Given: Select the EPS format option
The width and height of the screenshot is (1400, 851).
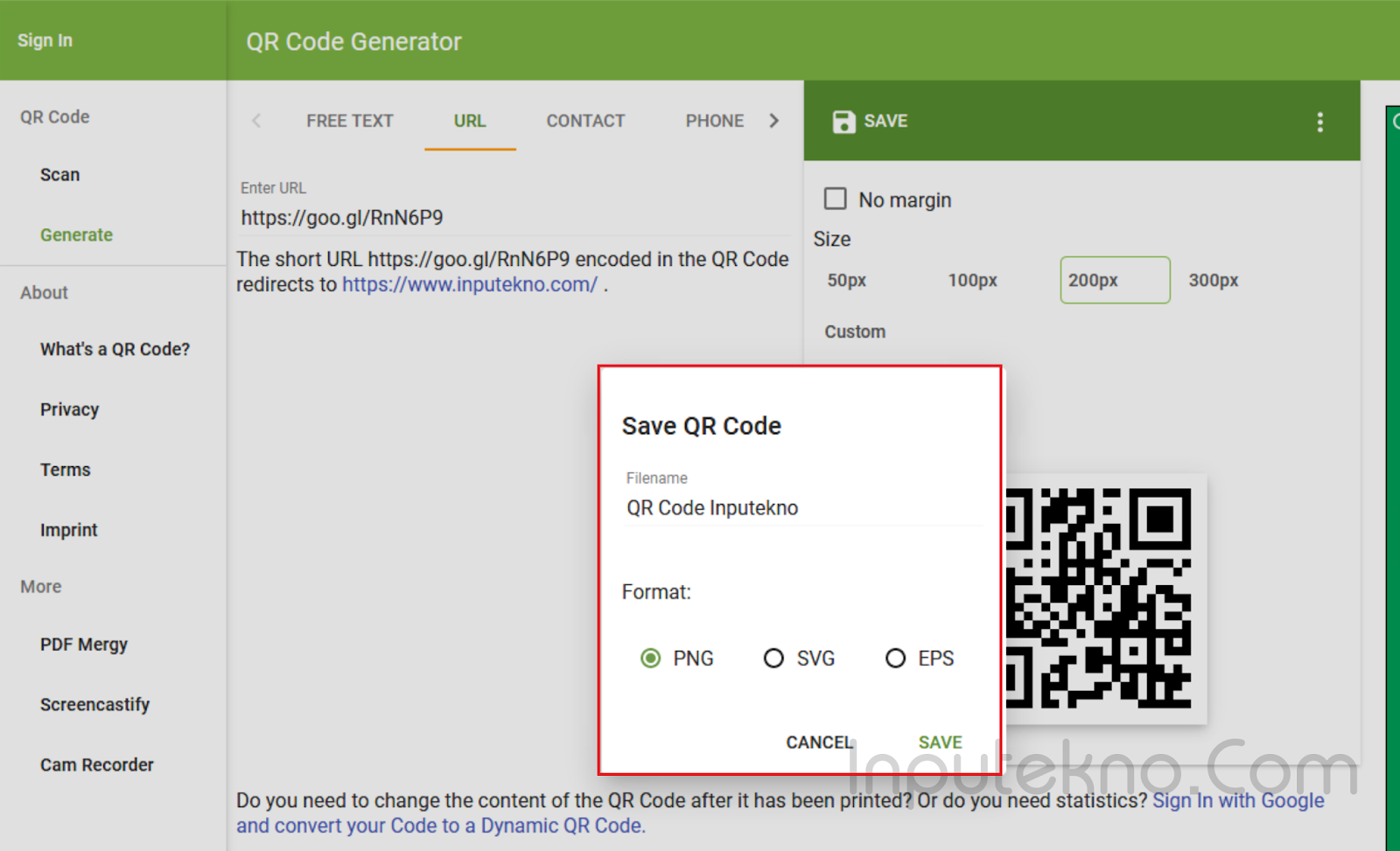Looking at the screenshot, I should point(895,658).
